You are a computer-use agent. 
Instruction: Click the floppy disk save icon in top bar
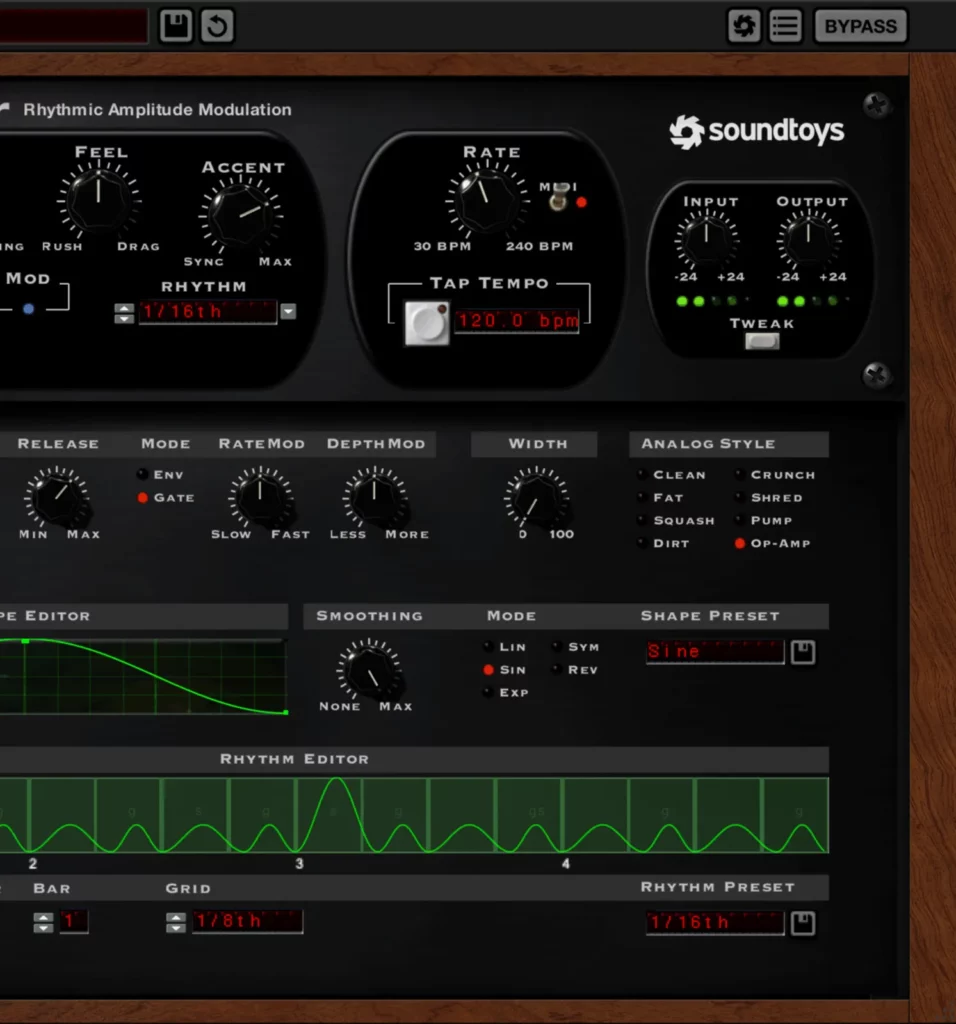point(176,26)
